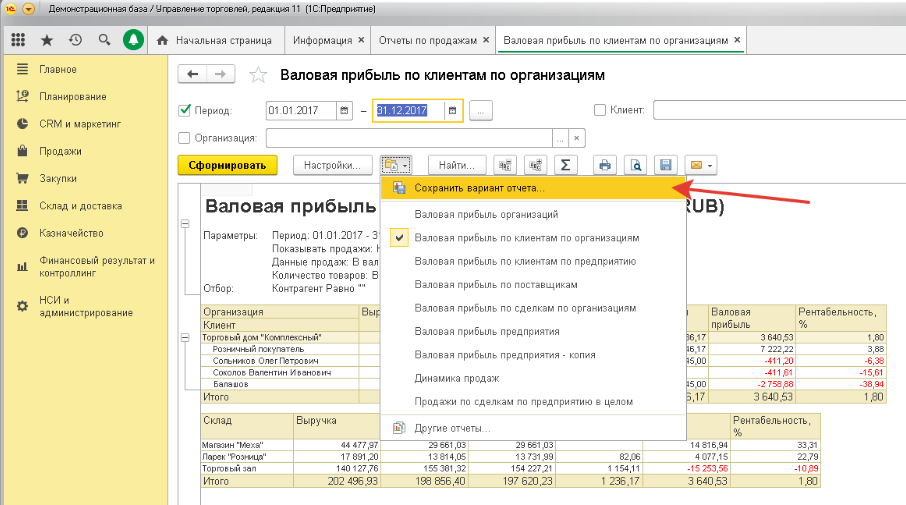
Task: Open the sections grid menu icon
Action: coord(18,41)
